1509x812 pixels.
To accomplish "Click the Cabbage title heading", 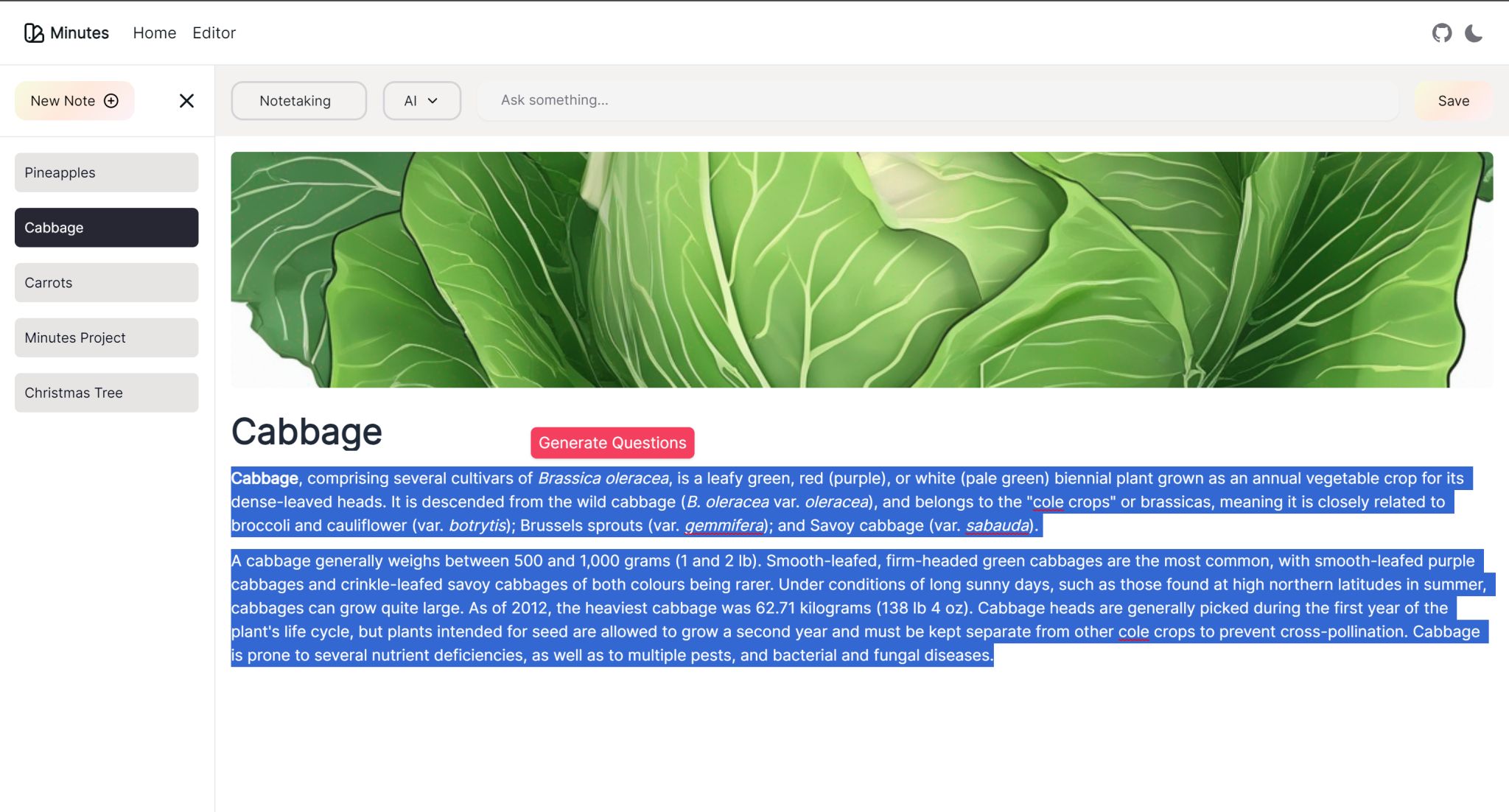I will (x=307, y=432).
